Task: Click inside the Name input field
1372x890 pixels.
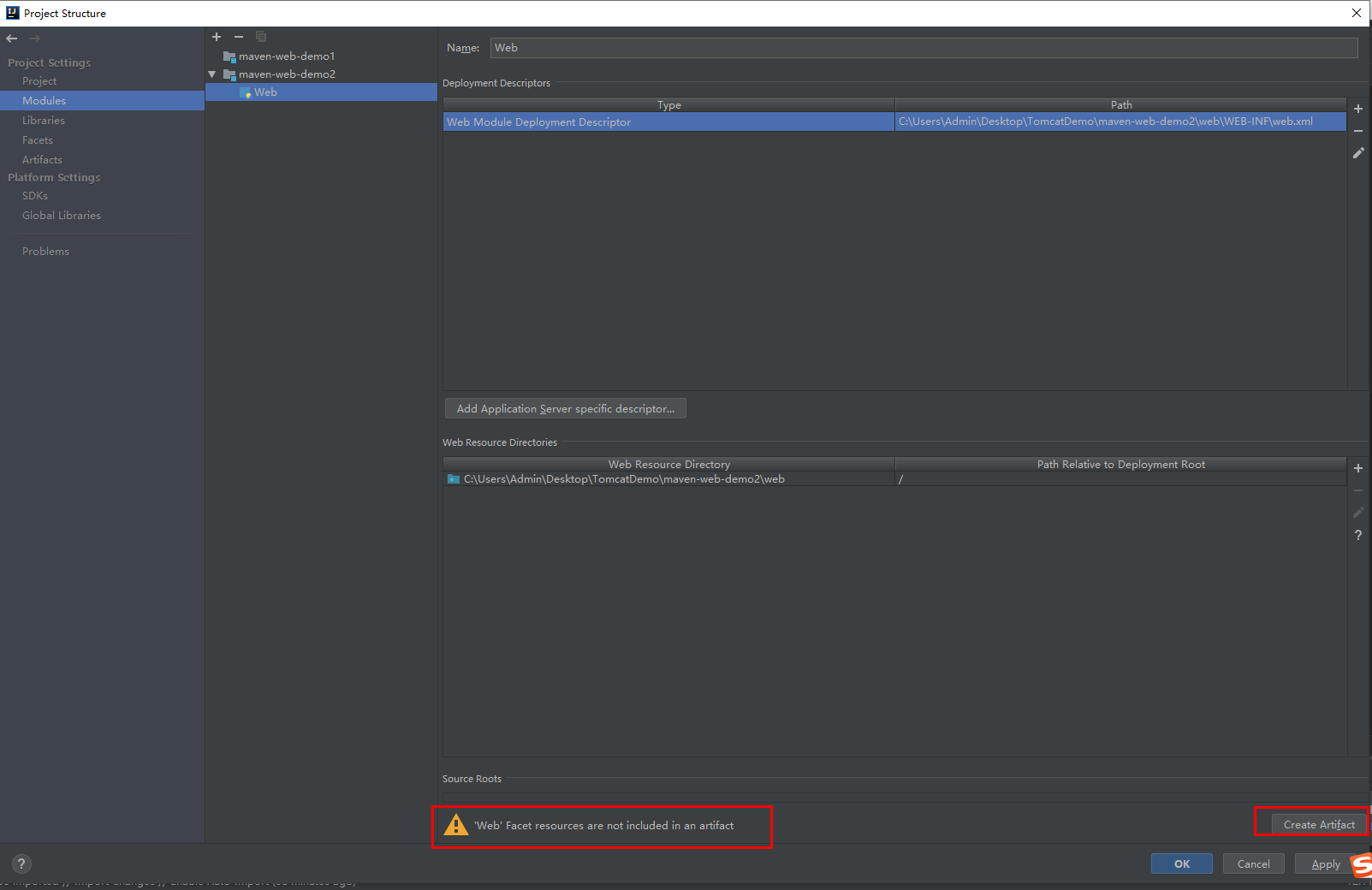Action: click(x=856, y=47)
